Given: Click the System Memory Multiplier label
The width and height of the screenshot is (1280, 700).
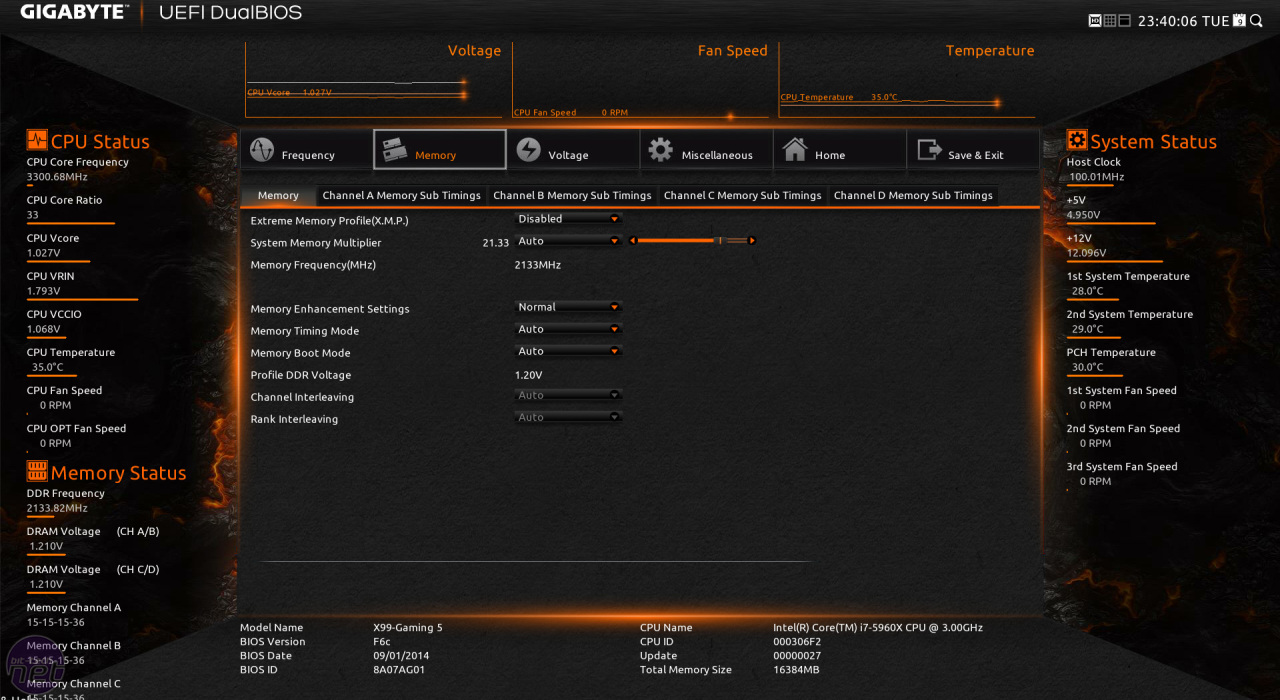Looking at the screenshot, I should point(316,243).
